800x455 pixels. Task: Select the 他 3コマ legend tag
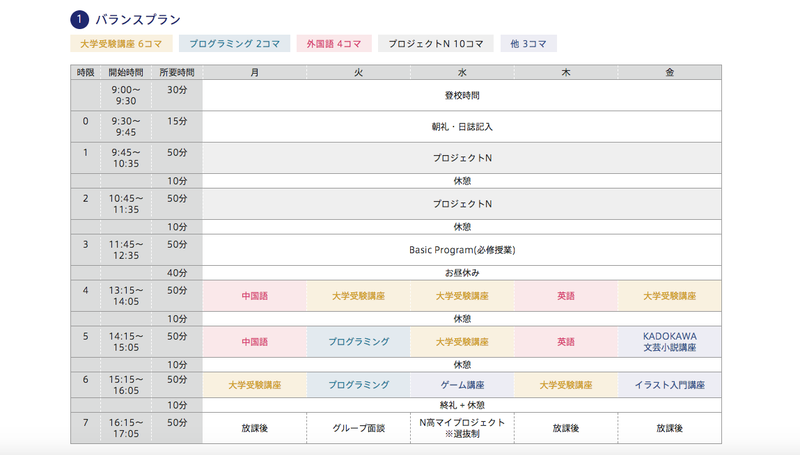pos(528,43)
